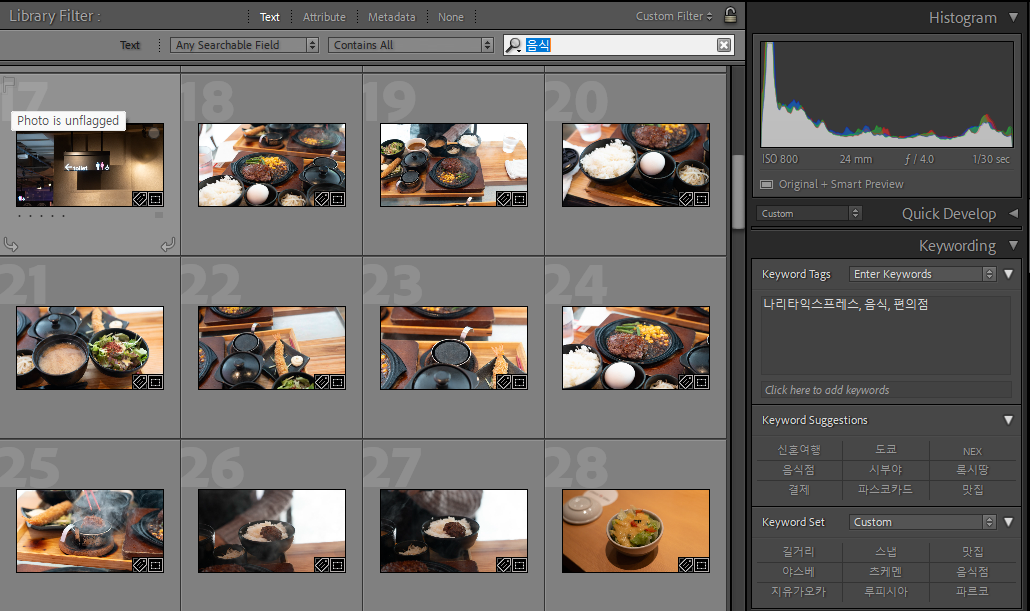Open the Custom Filter preset dropdown
Viewport: 1030px width, 611px height.
674,16
